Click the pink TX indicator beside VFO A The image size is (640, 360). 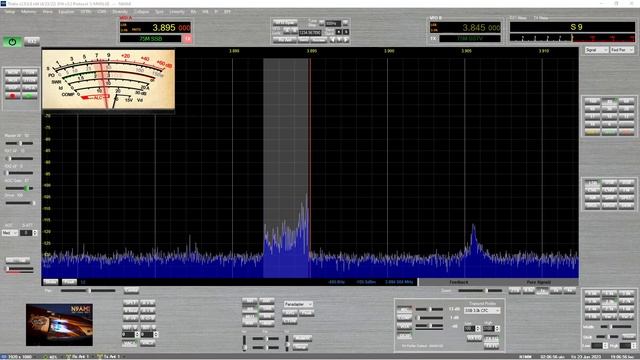(x=187, y=38)
